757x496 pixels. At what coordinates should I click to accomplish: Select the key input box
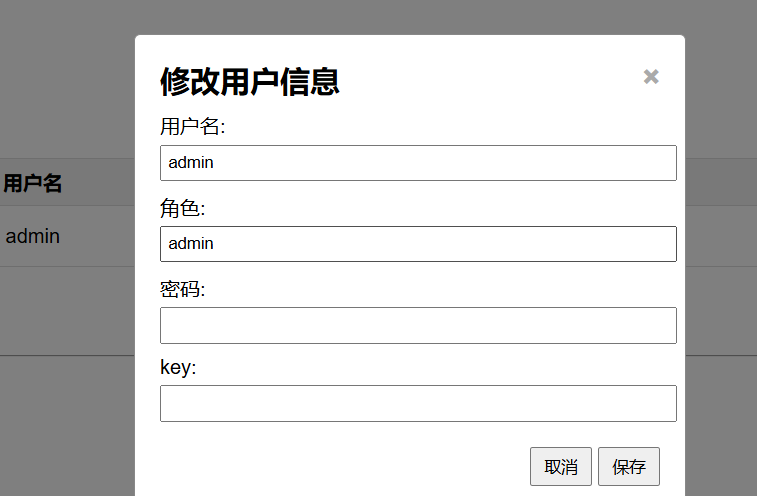click(x=418, y=403)
